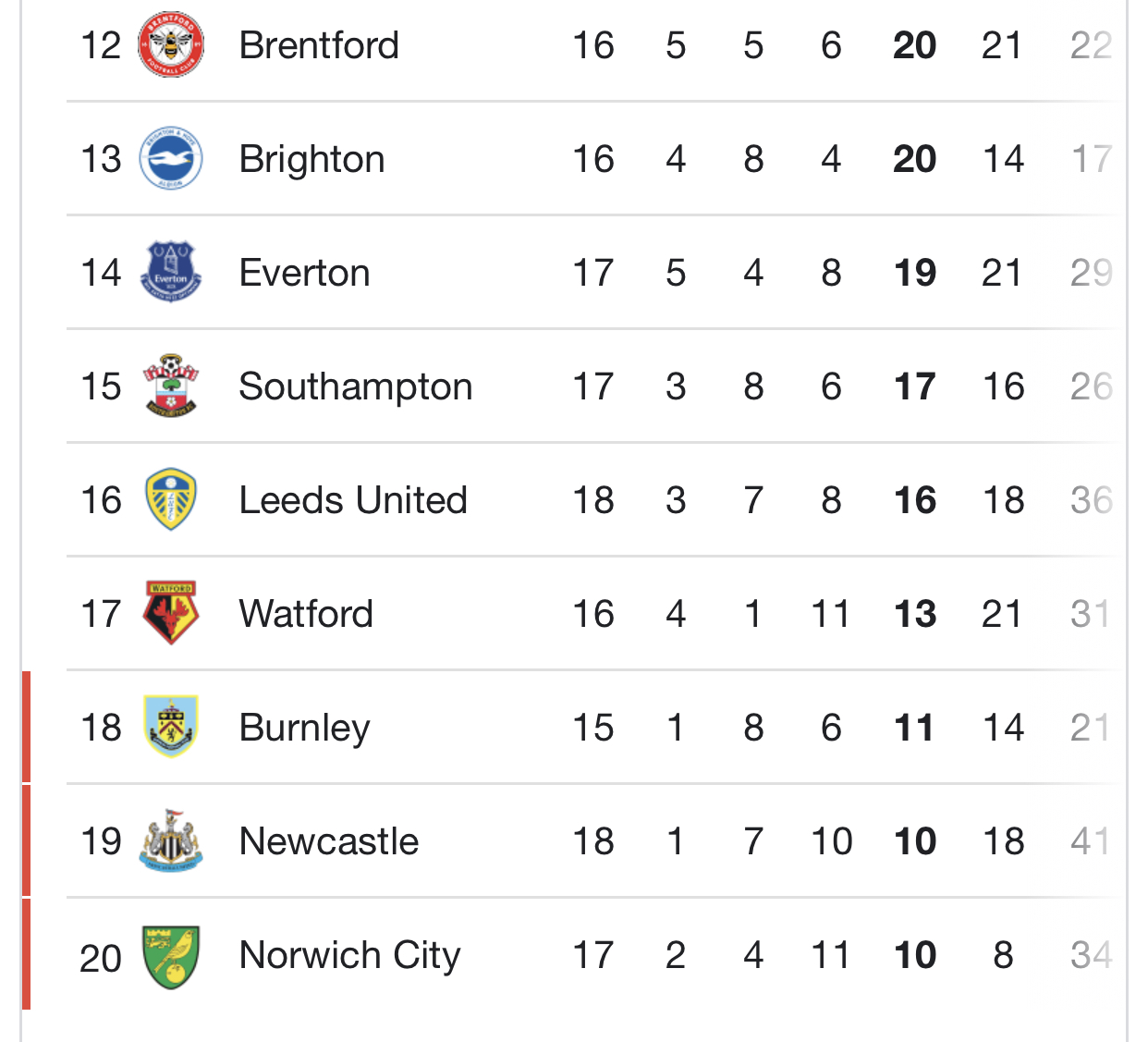The height and width of the screenshot is (1042, 1148).
Task: Click Brentford's bold points total 20
Action: click(915, 45)
